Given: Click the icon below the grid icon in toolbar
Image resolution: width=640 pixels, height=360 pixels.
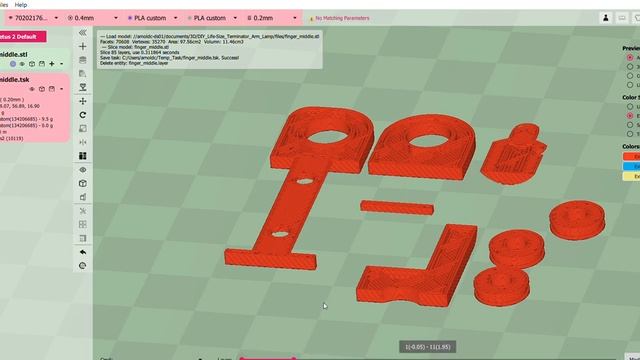Looking at the screenshot, I should [82, 238].
